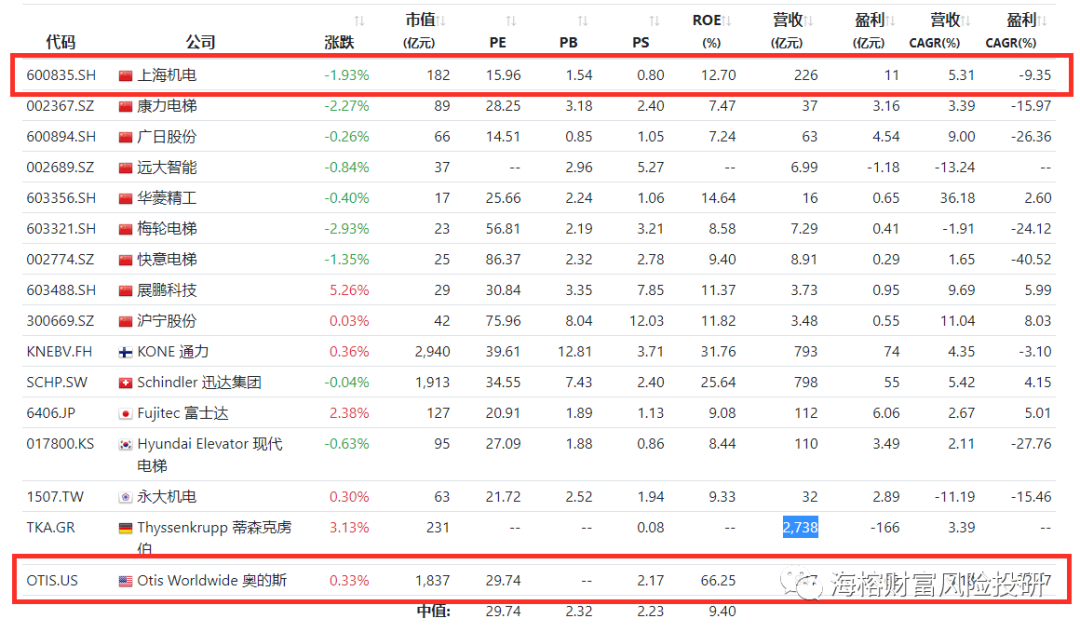The width and height of the screenshot is (1080, 632).
Task: Select stock code KNEBV.FH
Action: tap(59, 352)
